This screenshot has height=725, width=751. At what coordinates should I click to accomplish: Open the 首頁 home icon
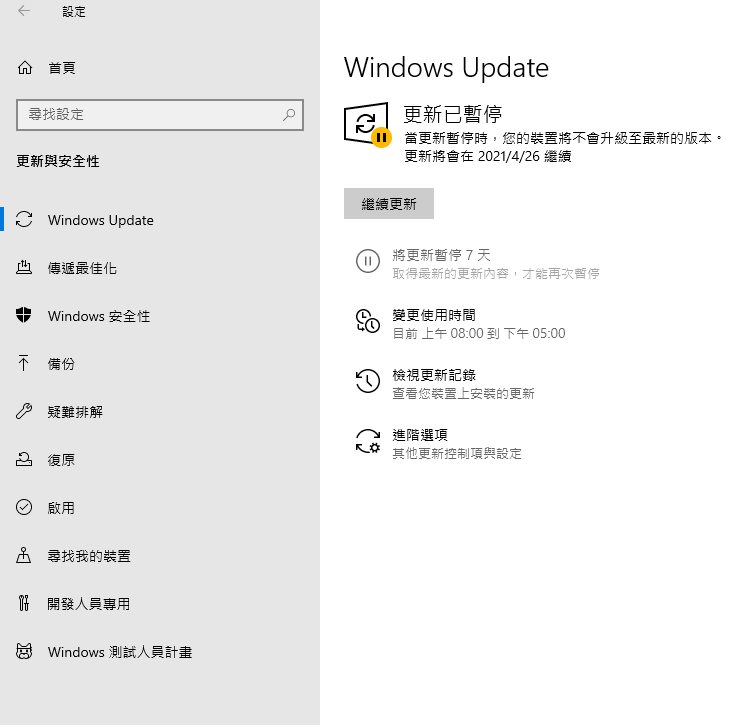point(25,68)
